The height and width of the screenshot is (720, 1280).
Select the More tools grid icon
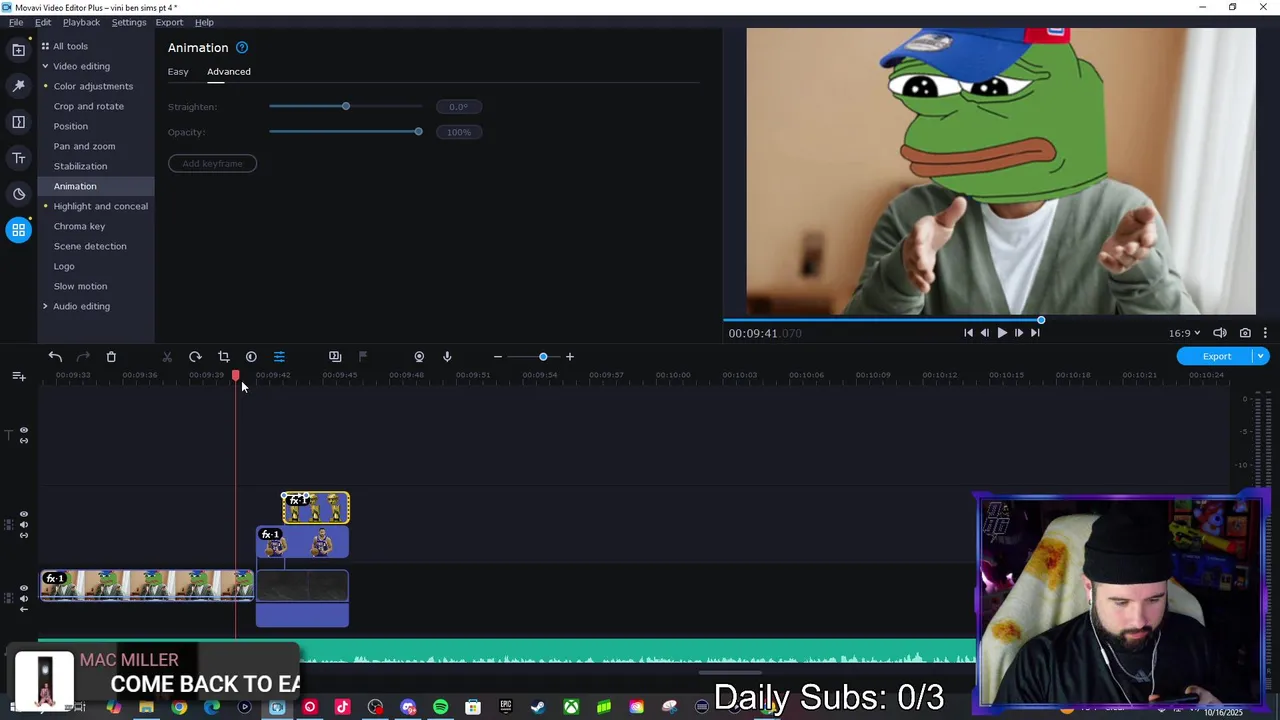click(x=18, y=230)
